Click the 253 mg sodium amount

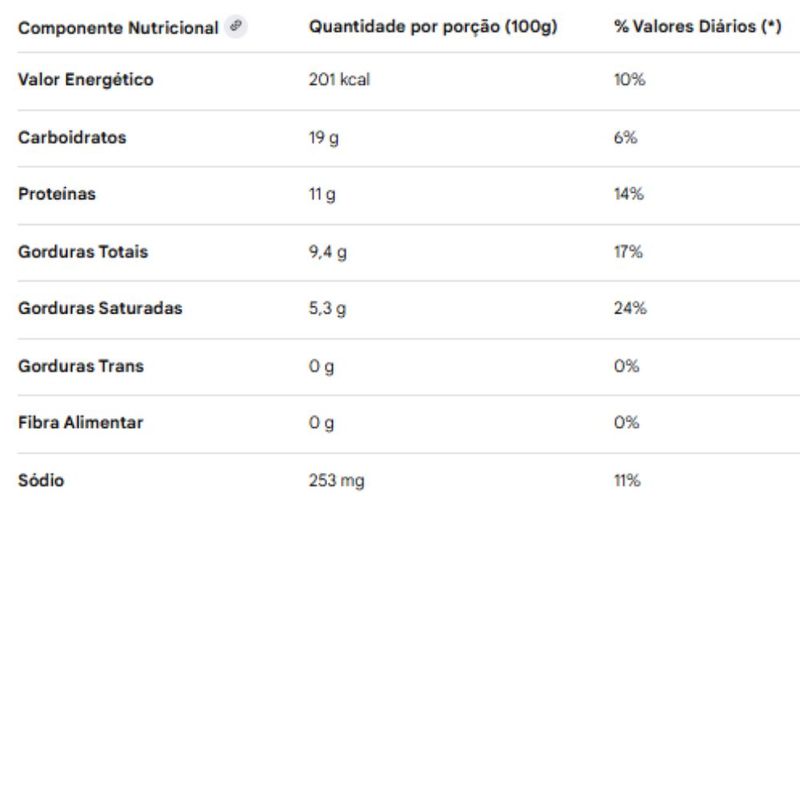(337, 480)
